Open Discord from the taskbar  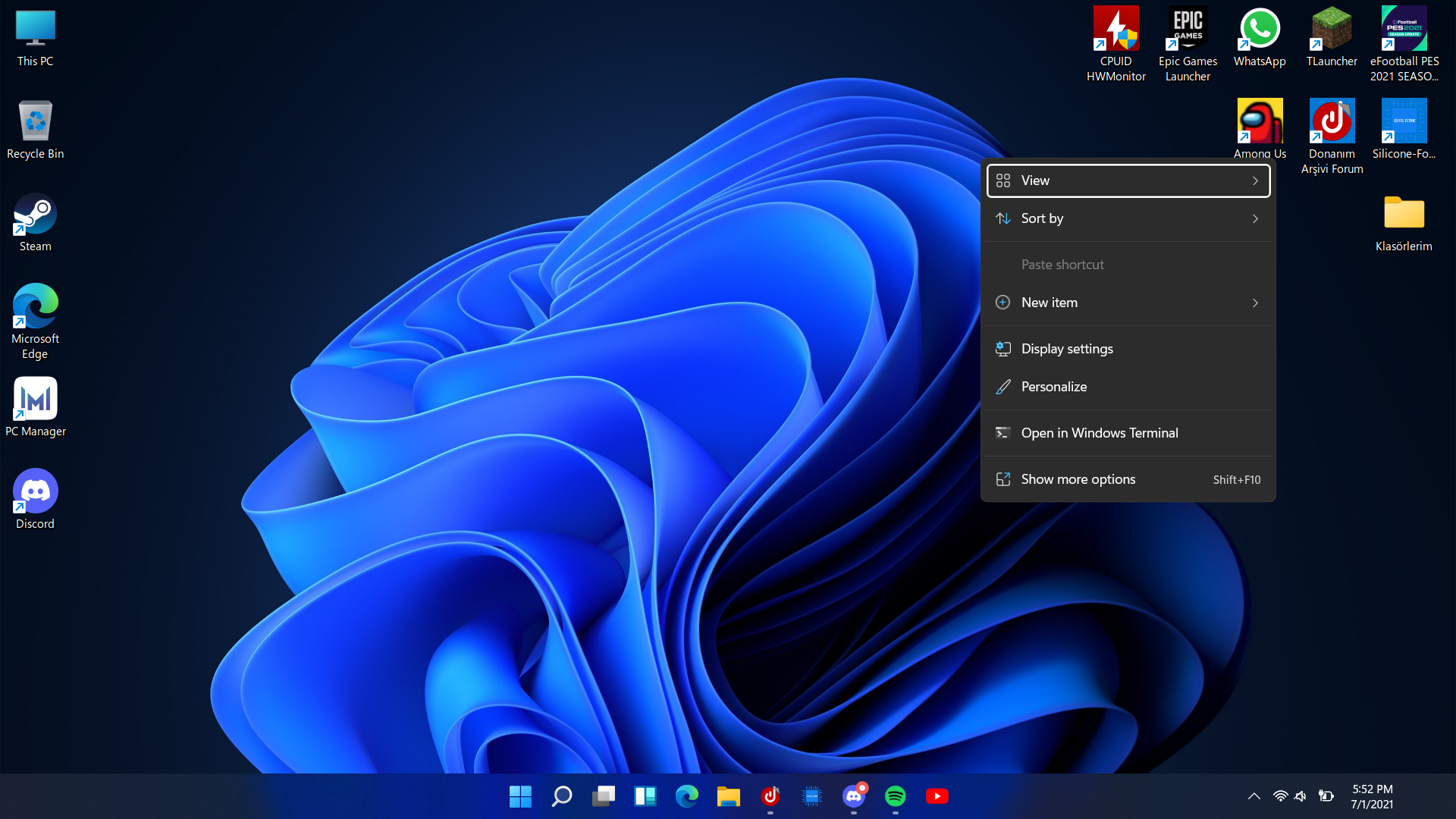click(x=854, y=796)
